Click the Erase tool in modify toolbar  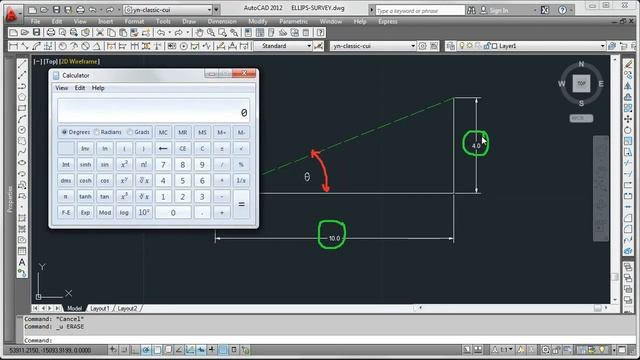[x=628, y=64]
